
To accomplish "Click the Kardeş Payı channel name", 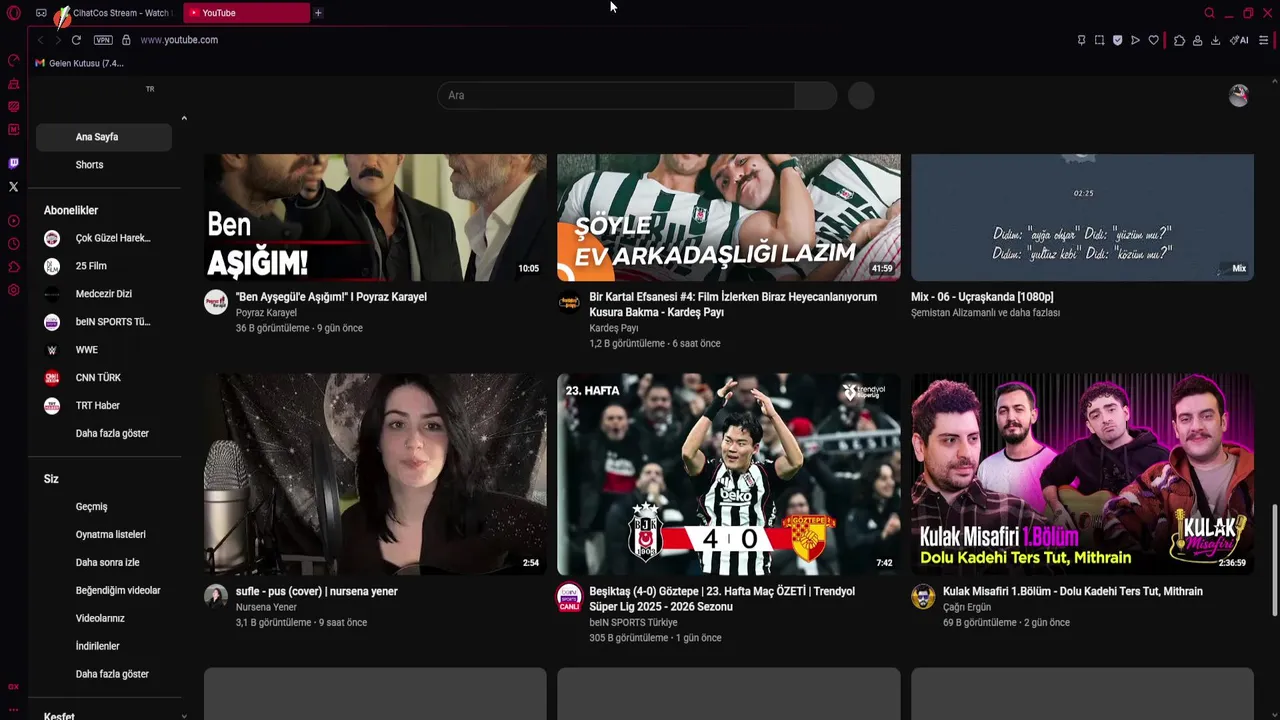I will 614,328.
